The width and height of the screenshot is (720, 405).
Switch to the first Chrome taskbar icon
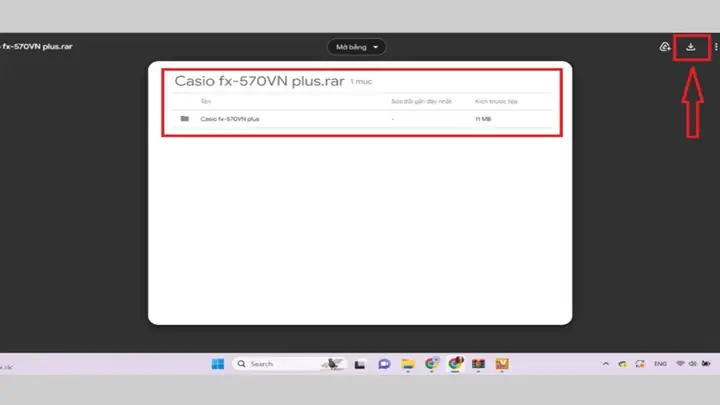[432, 364]
